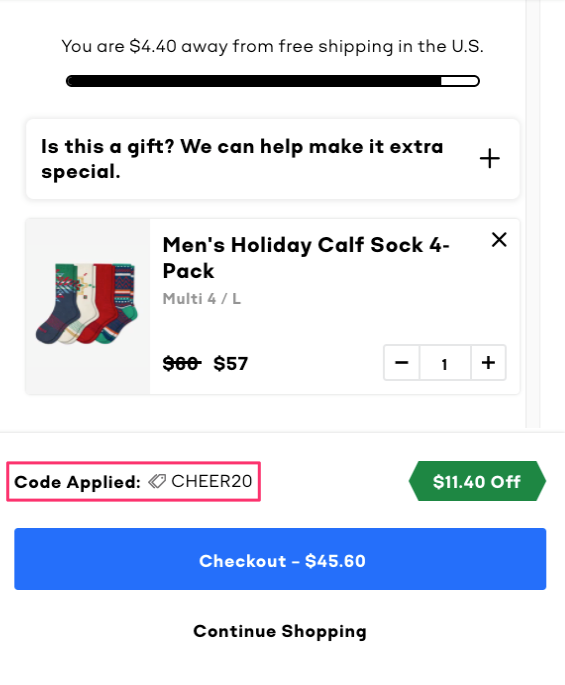Click the free shipping message text
Image resolution: width=565 pixels, height=685 pixels.
pyautogui.click(x=273, y=46)
